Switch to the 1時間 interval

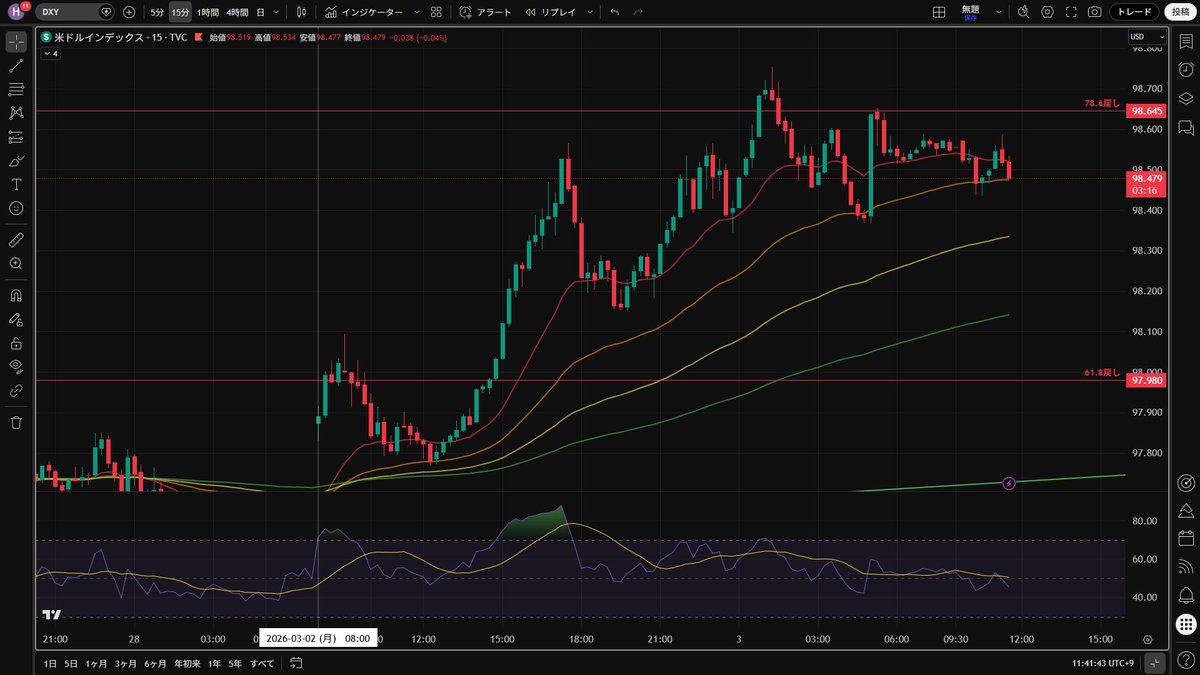[x=208, y=12]
